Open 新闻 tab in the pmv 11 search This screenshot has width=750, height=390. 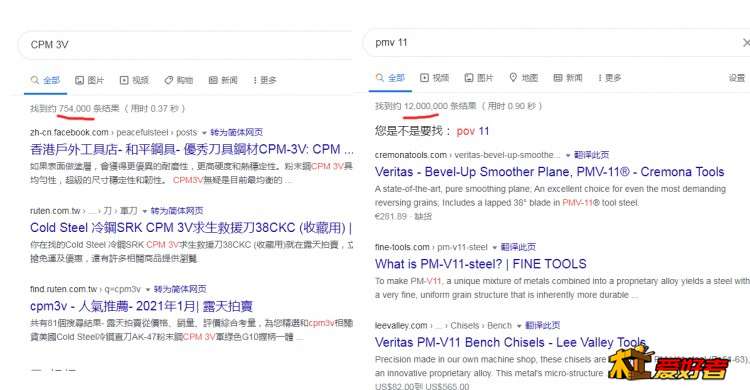tap(568, 78)
